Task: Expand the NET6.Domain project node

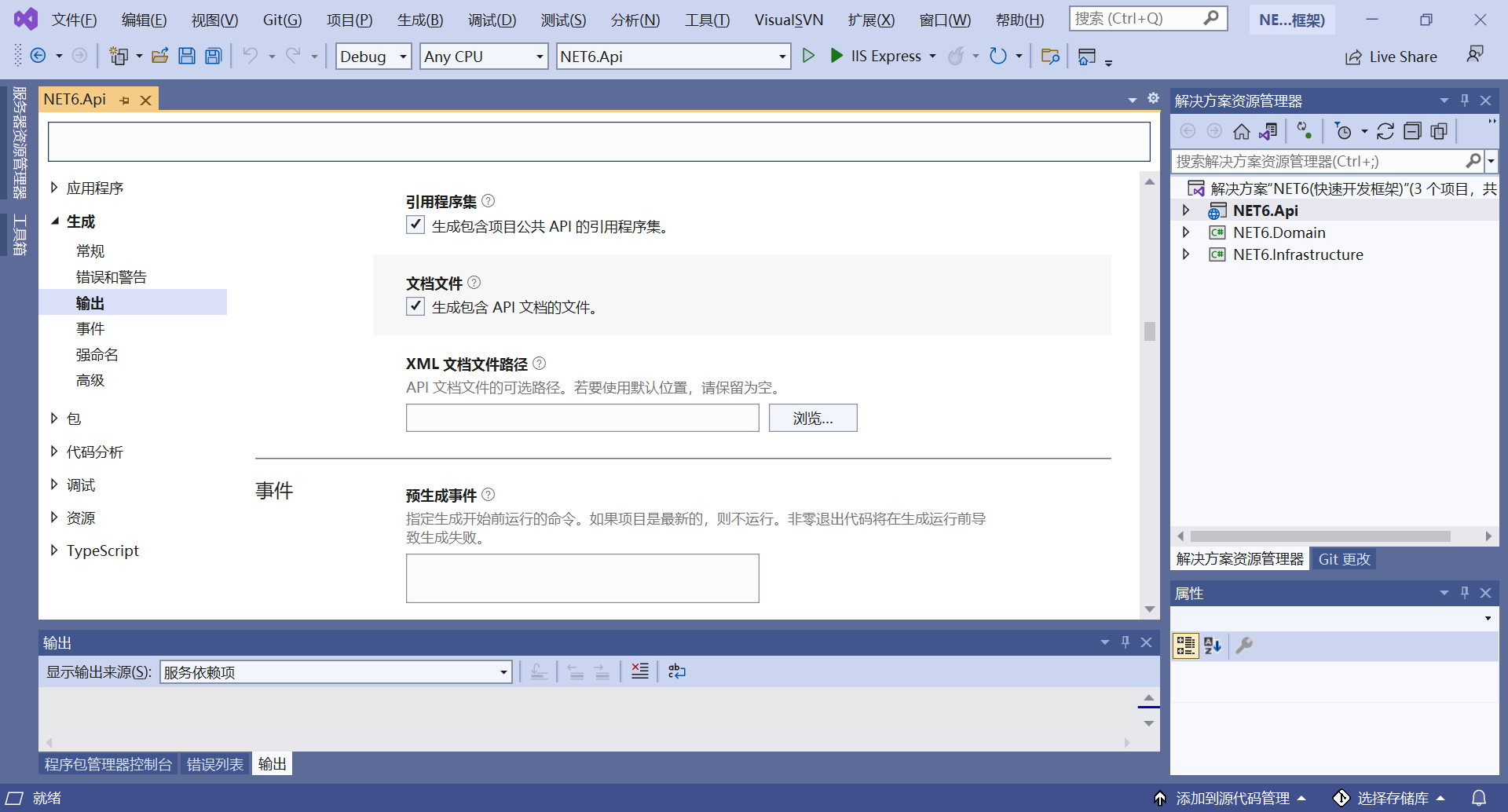Action: 1187,232
